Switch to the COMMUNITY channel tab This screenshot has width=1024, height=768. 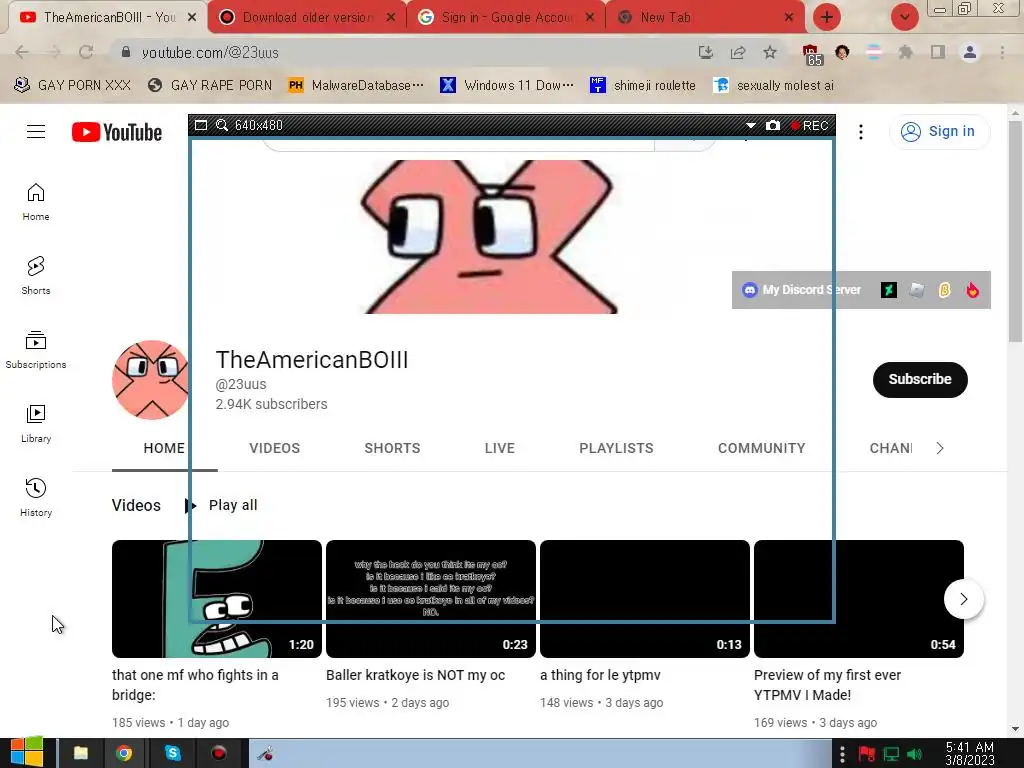(x=761, y=449)
